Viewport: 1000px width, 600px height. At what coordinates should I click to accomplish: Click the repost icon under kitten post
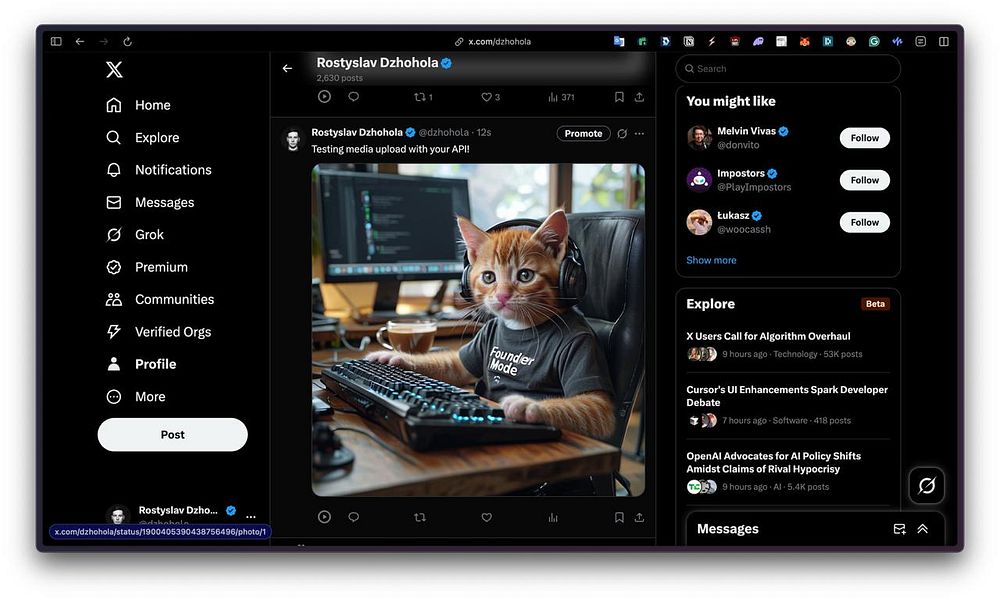[x=420, y=517]
